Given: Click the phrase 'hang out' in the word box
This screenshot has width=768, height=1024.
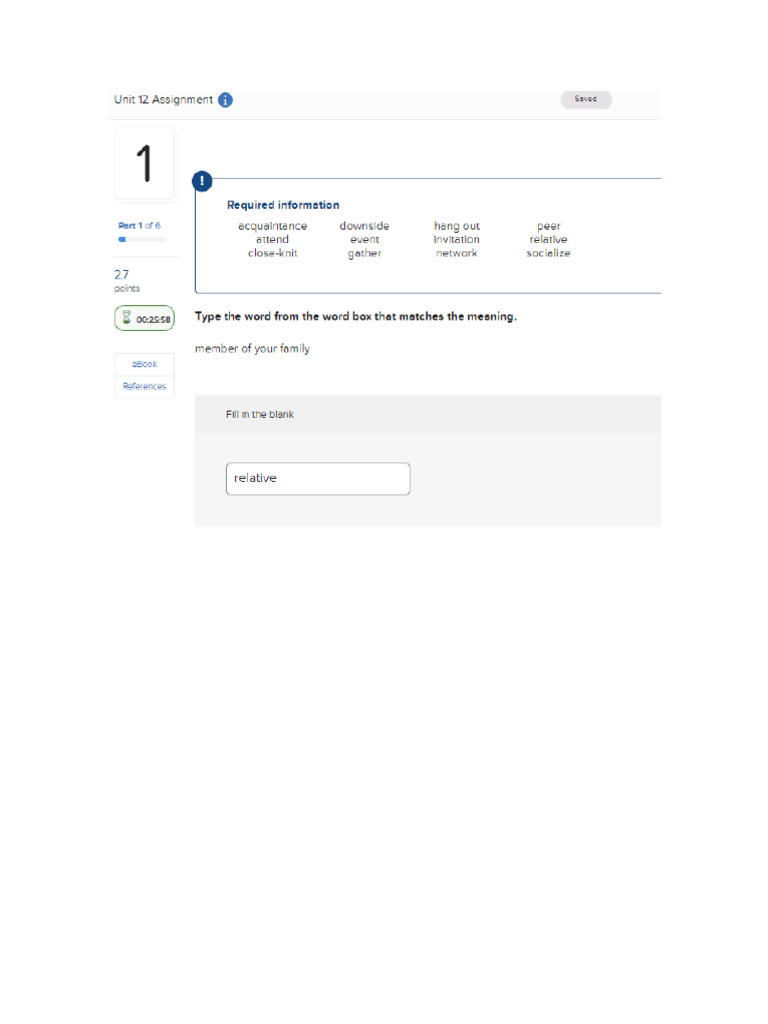Looking at the screenshot, I should pyautogui.click(x=456, y=226).
